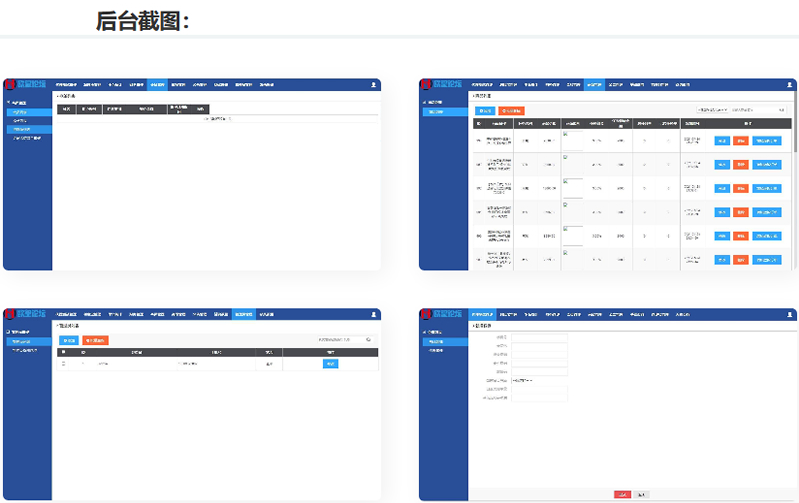Click the red logo in top-right screenshot header
799x503 pixels.
pos(425,85)
